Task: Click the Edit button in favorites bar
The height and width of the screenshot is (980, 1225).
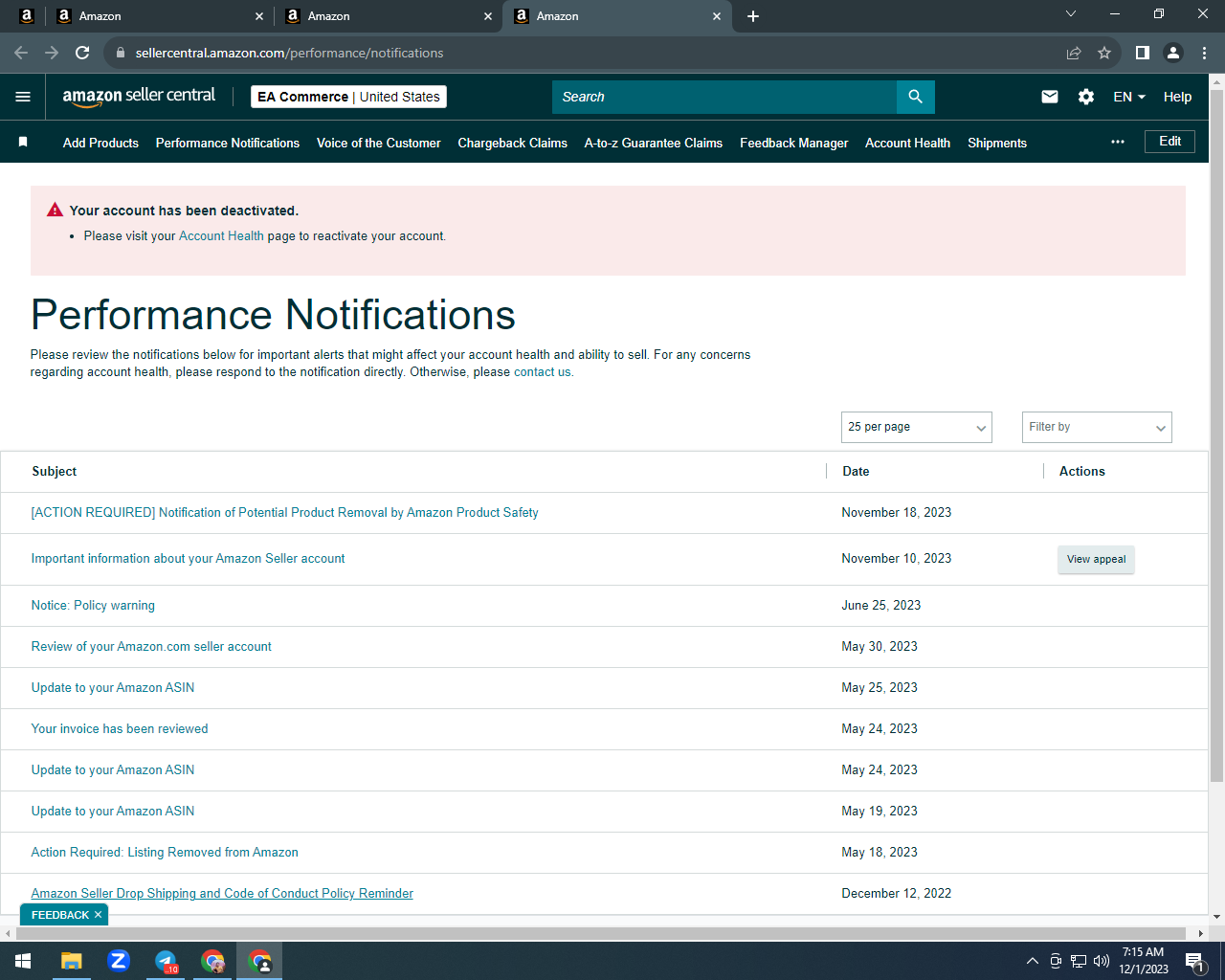Action: pyautogui.click(x=1169, y=142)
